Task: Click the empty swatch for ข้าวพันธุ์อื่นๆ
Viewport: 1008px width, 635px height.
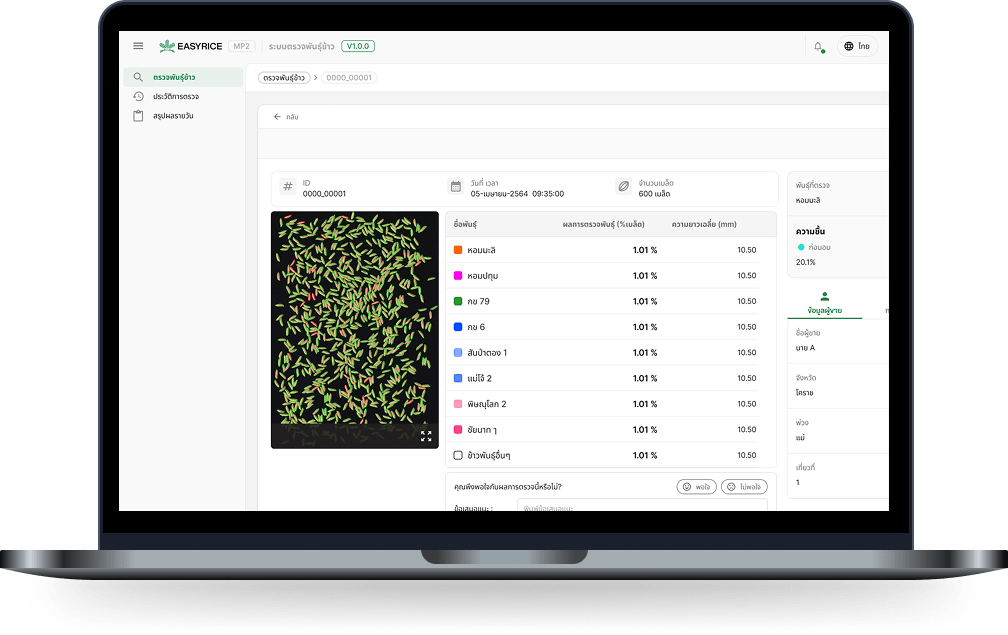Action: coord(458,455)
